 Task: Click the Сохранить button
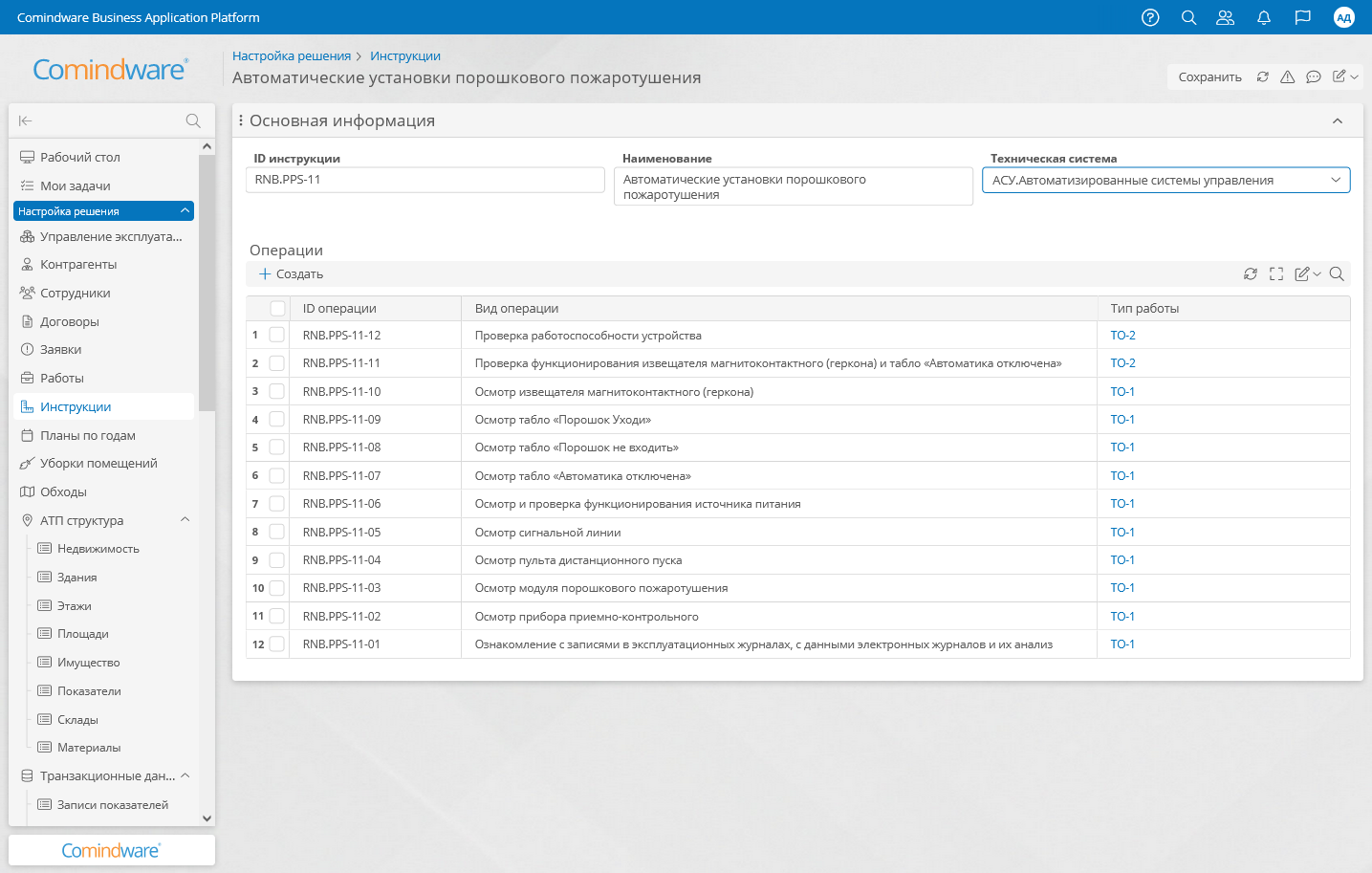pyautogui.click(x=1209, y=77)
